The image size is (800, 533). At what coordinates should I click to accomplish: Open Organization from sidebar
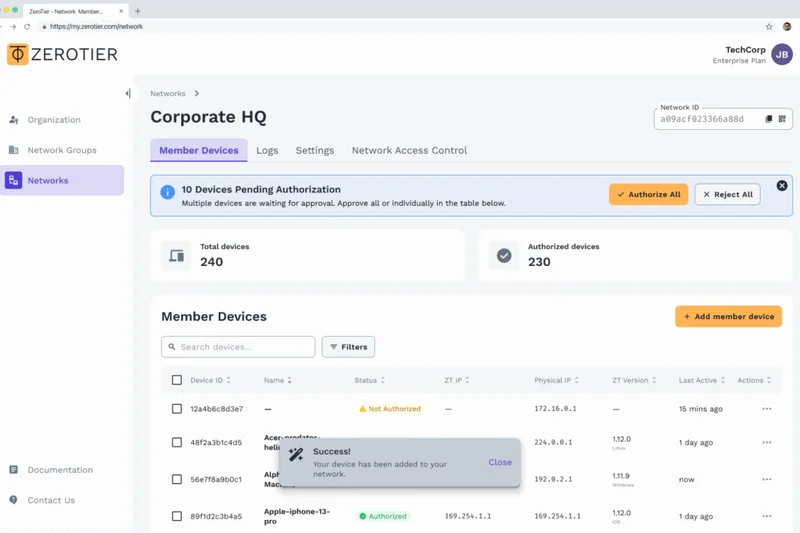[54, 120]
